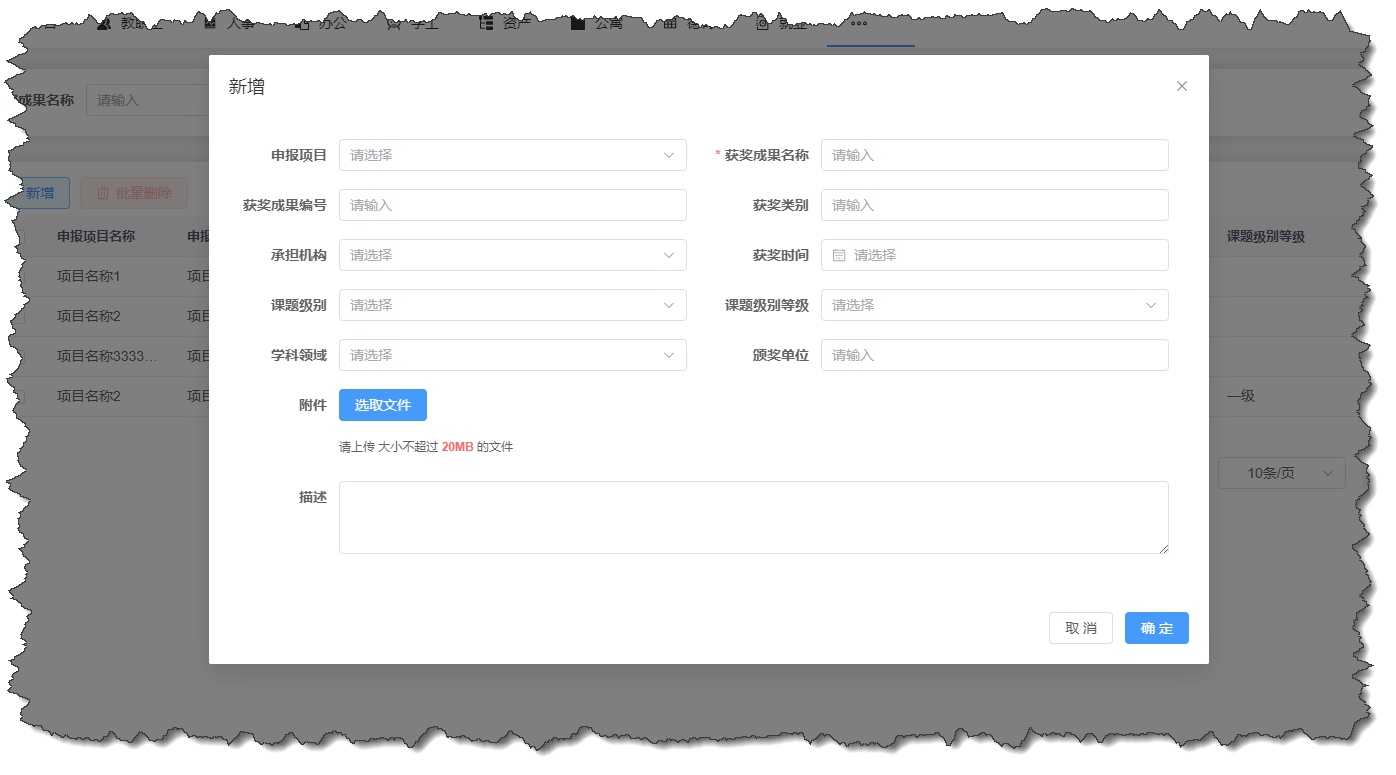Open the 申报项目 dropdown
The height and width of the screenshot is (775, 1396).
click(512, 155)
